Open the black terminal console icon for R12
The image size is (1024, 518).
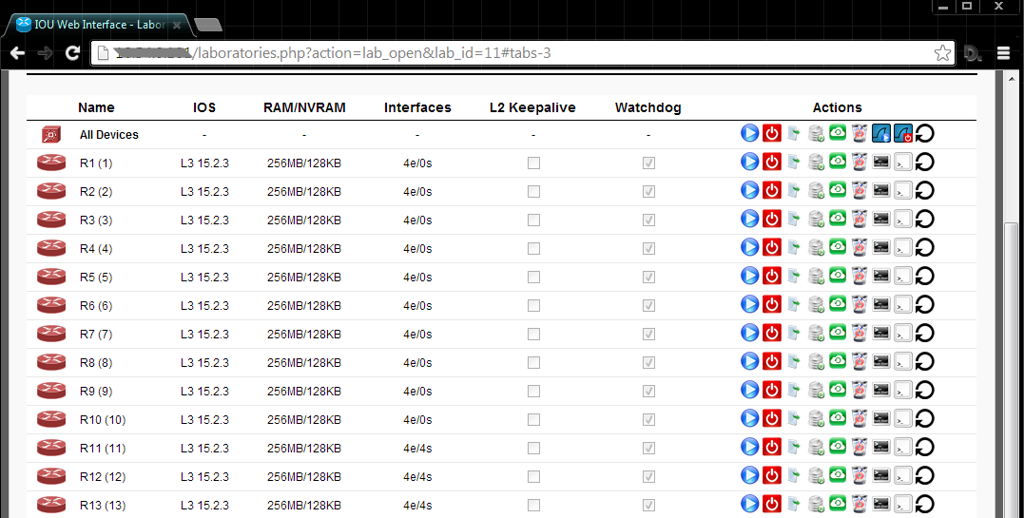(x=881, y=475)
